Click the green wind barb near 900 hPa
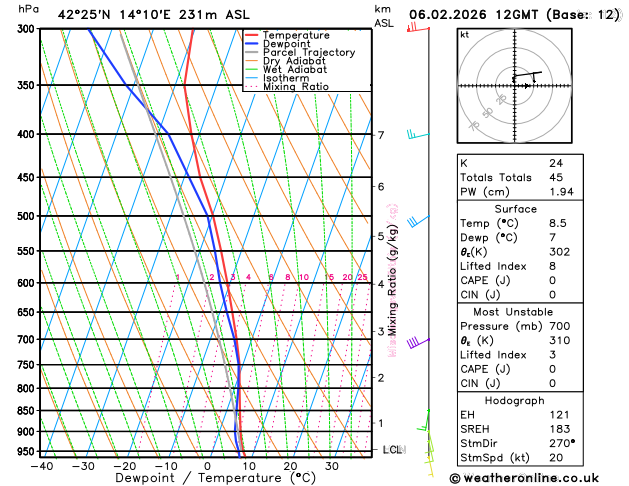 coord(424,420)
